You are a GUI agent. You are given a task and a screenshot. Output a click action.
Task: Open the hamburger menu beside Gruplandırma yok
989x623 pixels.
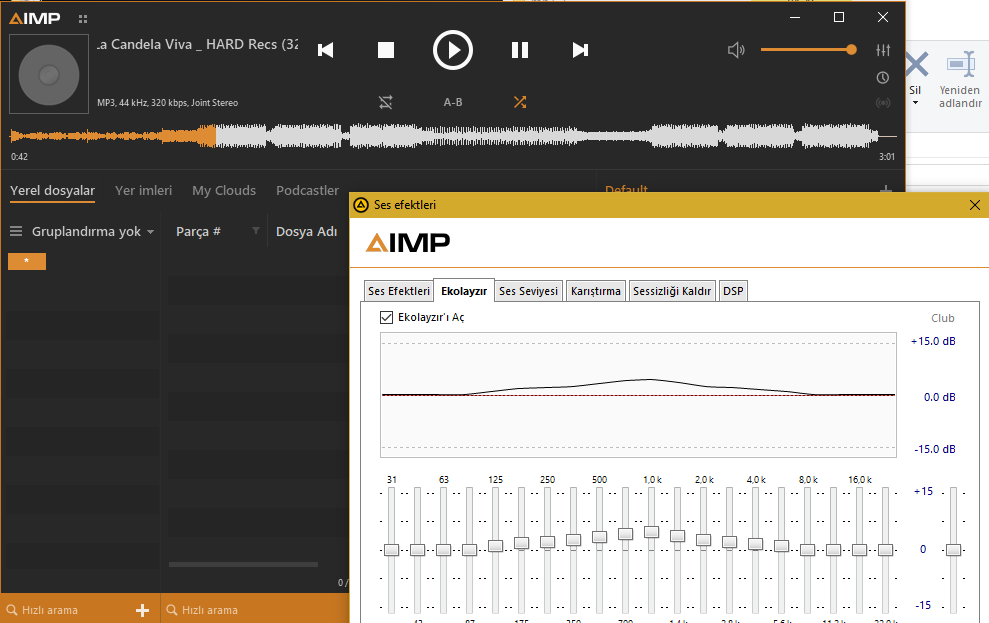coord(16,231)
